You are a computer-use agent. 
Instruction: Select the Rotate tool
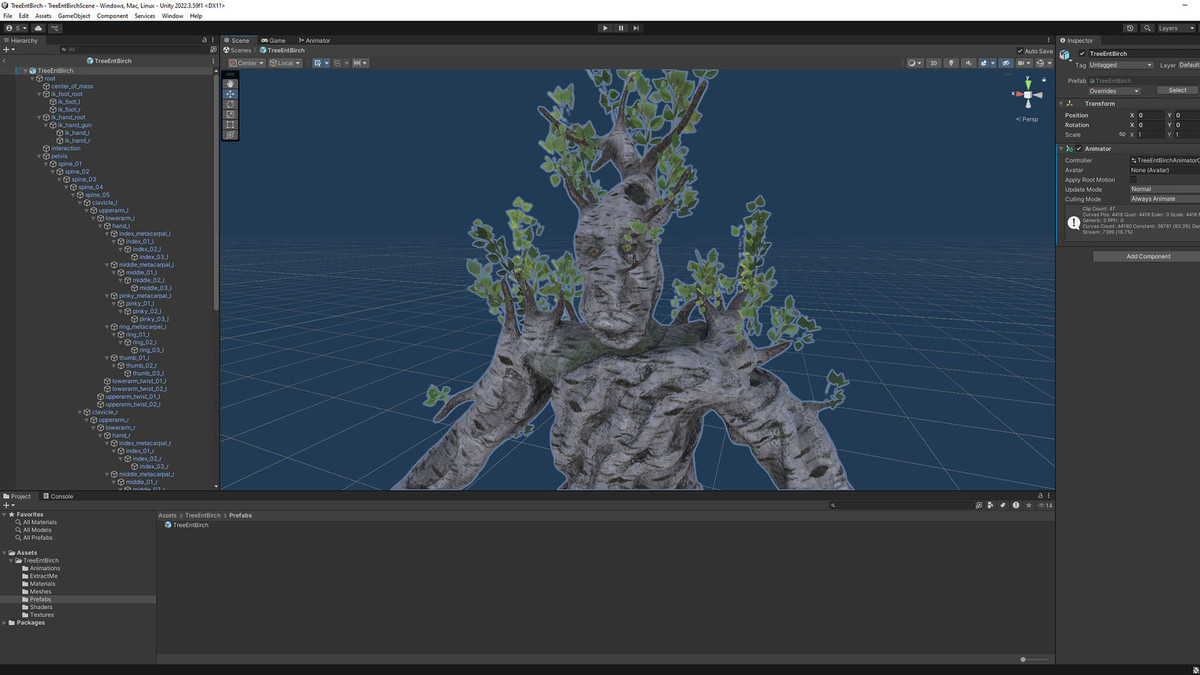point(230,104)
